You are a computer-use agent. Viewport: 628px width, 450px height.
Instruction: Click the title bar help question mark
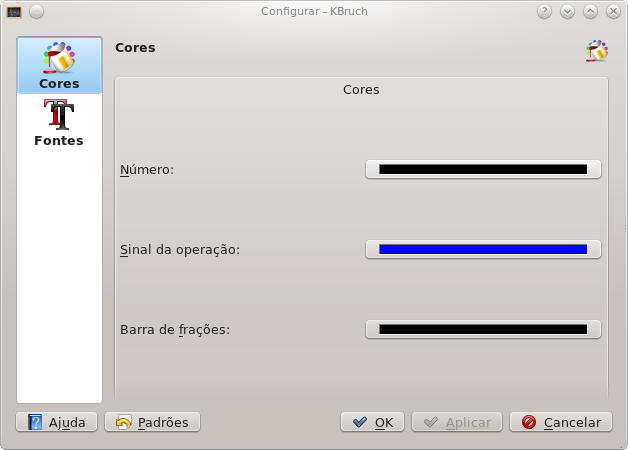[x=544, y=12]
